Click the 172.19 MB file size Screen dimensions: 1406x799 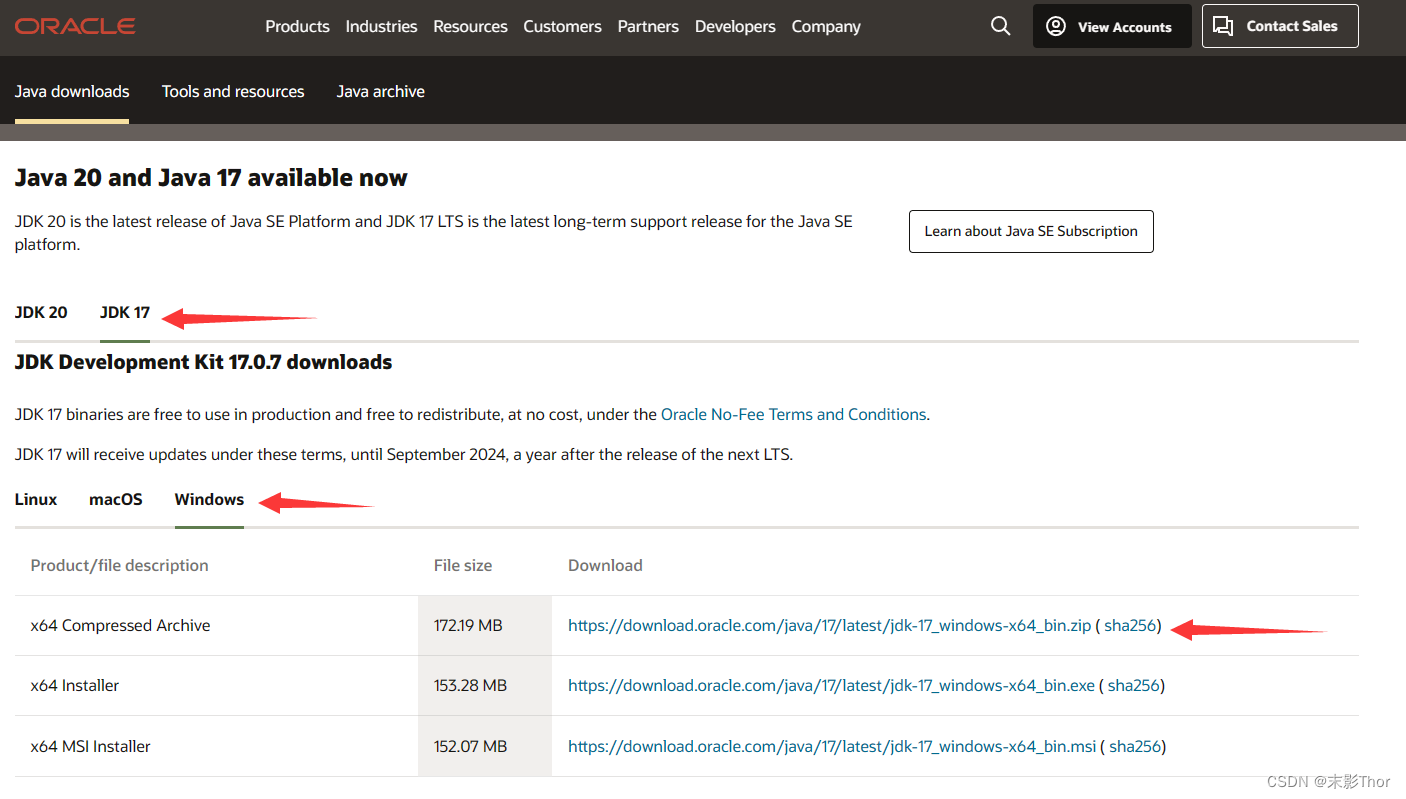(468, 626)
